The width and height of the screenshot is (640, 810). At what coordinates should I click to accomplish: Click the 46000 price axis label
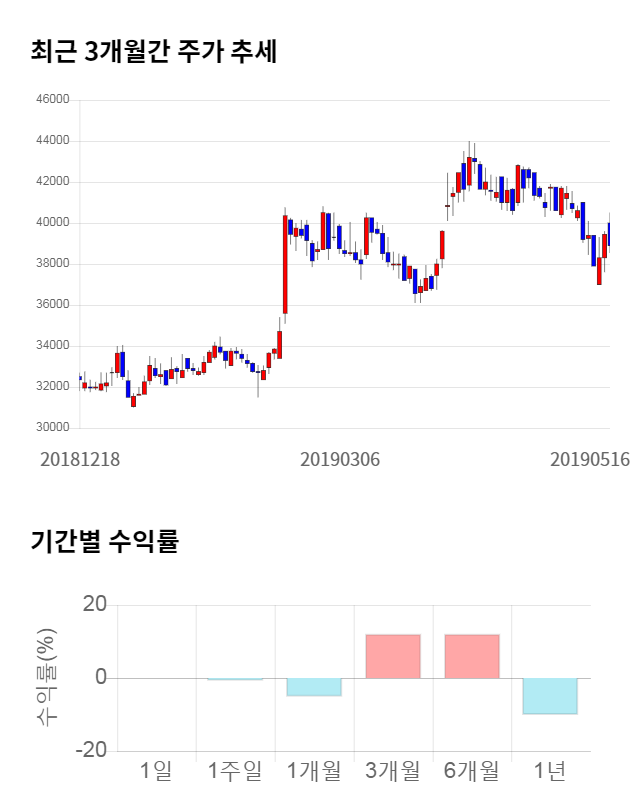(x=53, y=100)
